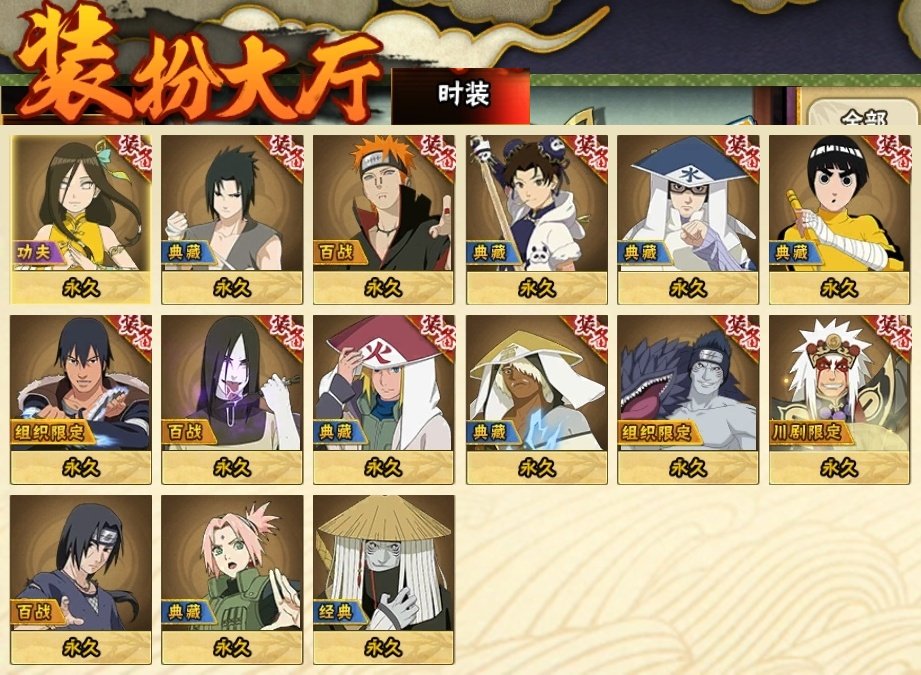The image size is (921, 675).
Task: Open the Mizukage-hat 典藏 costume
Action: pos(688,219)
